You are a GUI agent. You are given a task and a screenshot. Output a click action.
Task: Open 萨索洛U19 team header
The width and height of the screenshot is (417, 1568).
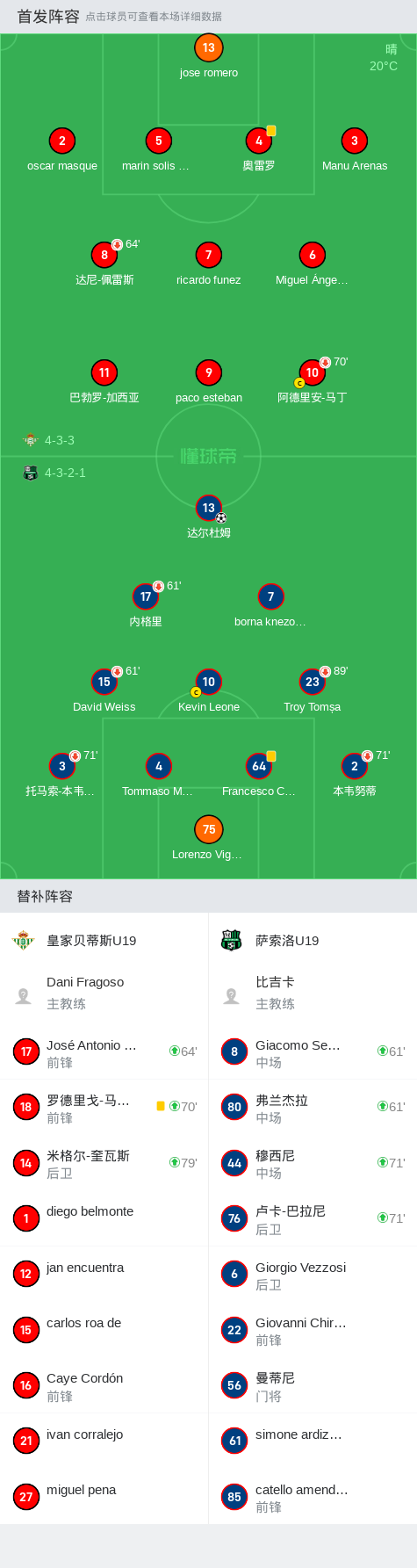pos(313,941)
